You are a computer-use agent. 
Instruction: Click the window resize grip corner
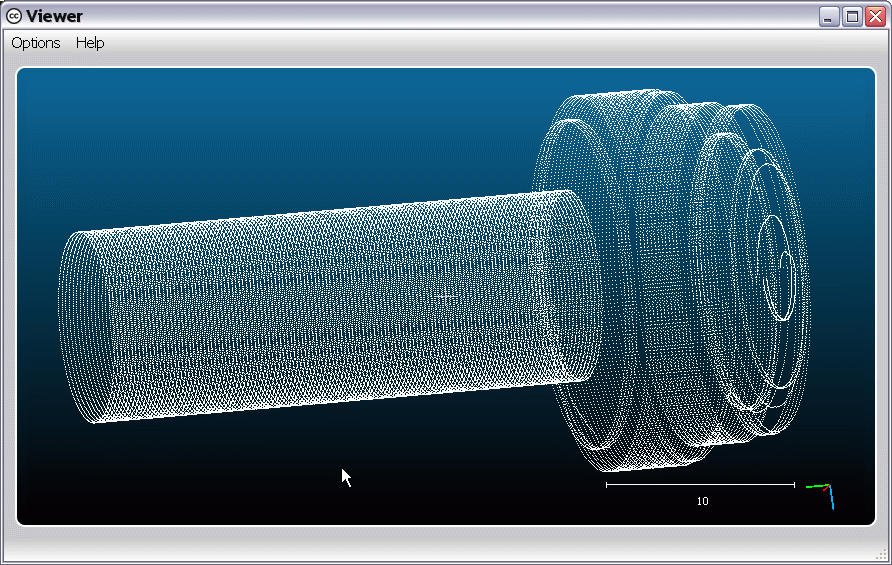click(882, 556)
